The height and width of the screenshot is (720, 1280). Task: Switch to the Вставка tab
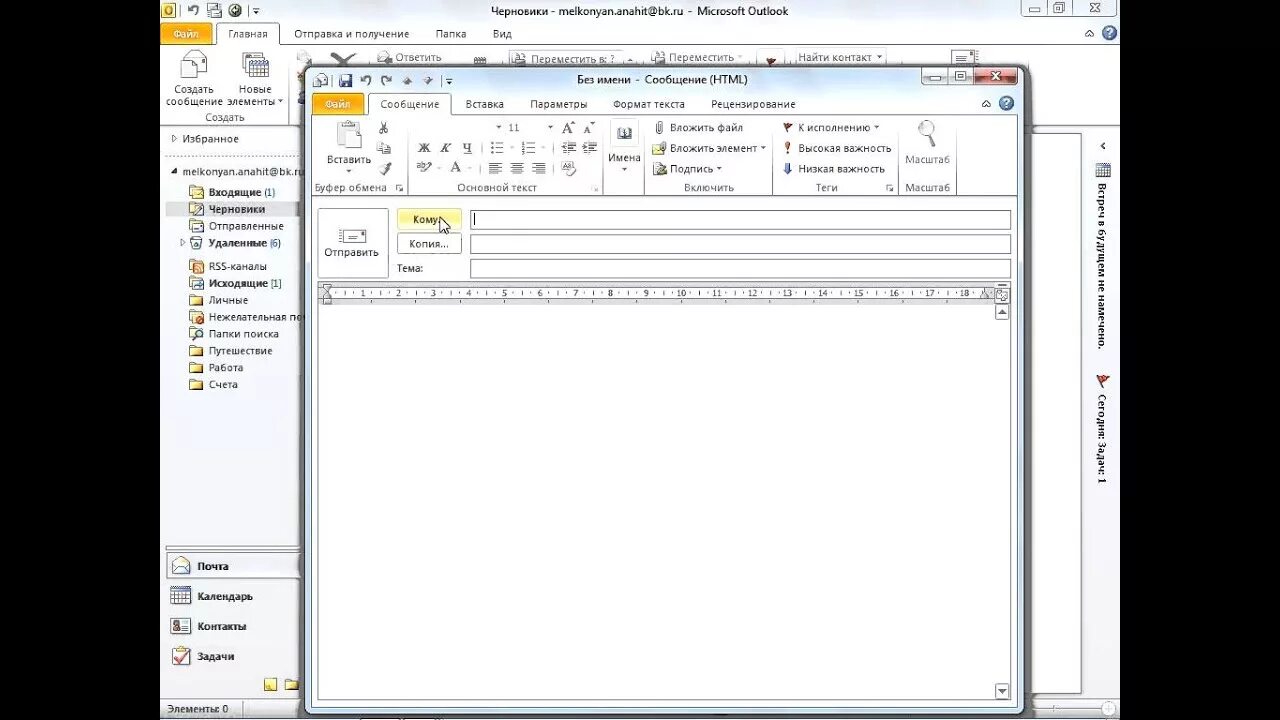(x=485, y=104)
